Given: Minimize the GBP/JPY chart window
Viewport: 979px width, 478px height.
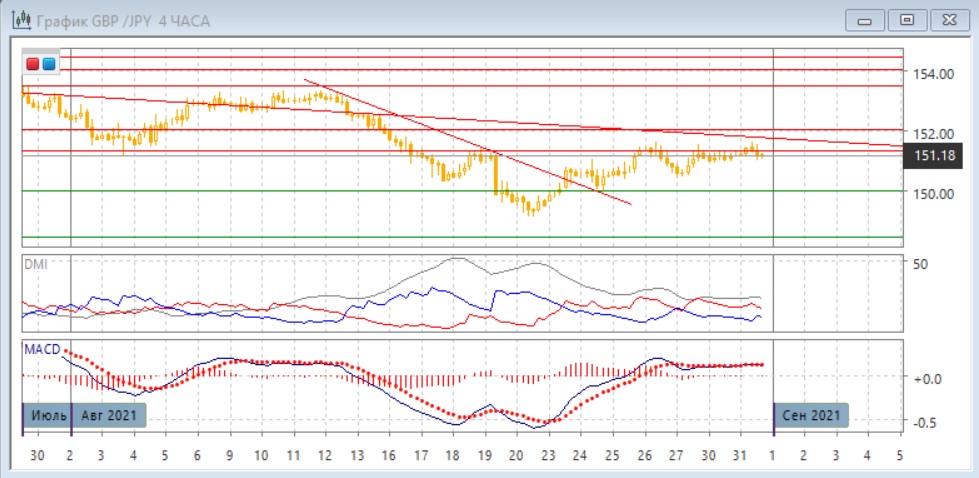Looking at the screenshot, I should click(865, 20).
